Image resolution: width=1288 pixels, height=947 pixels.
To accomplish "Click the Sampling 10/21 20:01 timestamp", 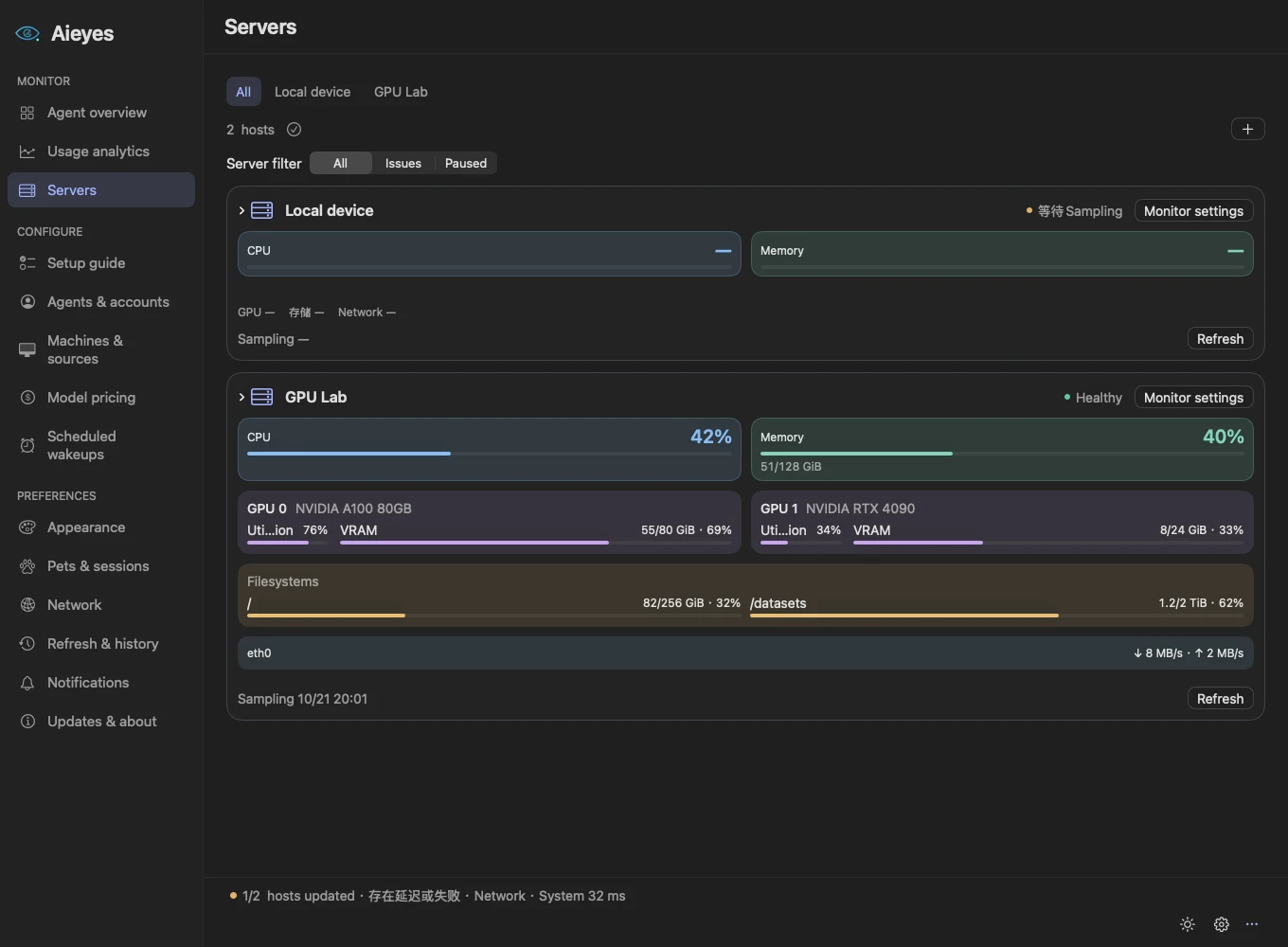I will click(x=302, y=699).
